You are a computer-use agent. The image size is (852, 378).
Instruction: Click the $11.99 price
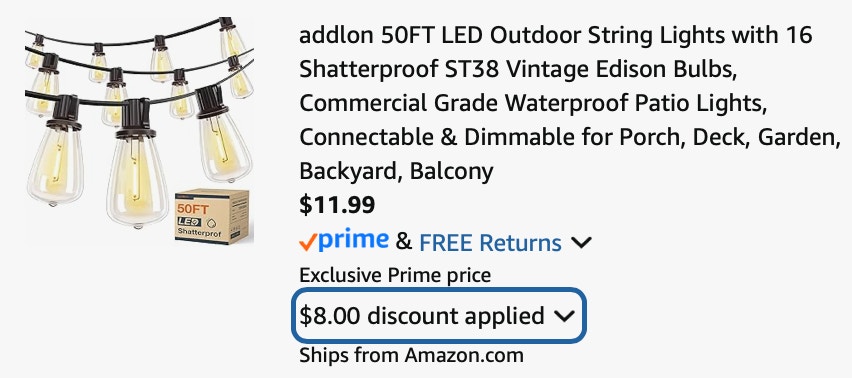coord(337,205)
